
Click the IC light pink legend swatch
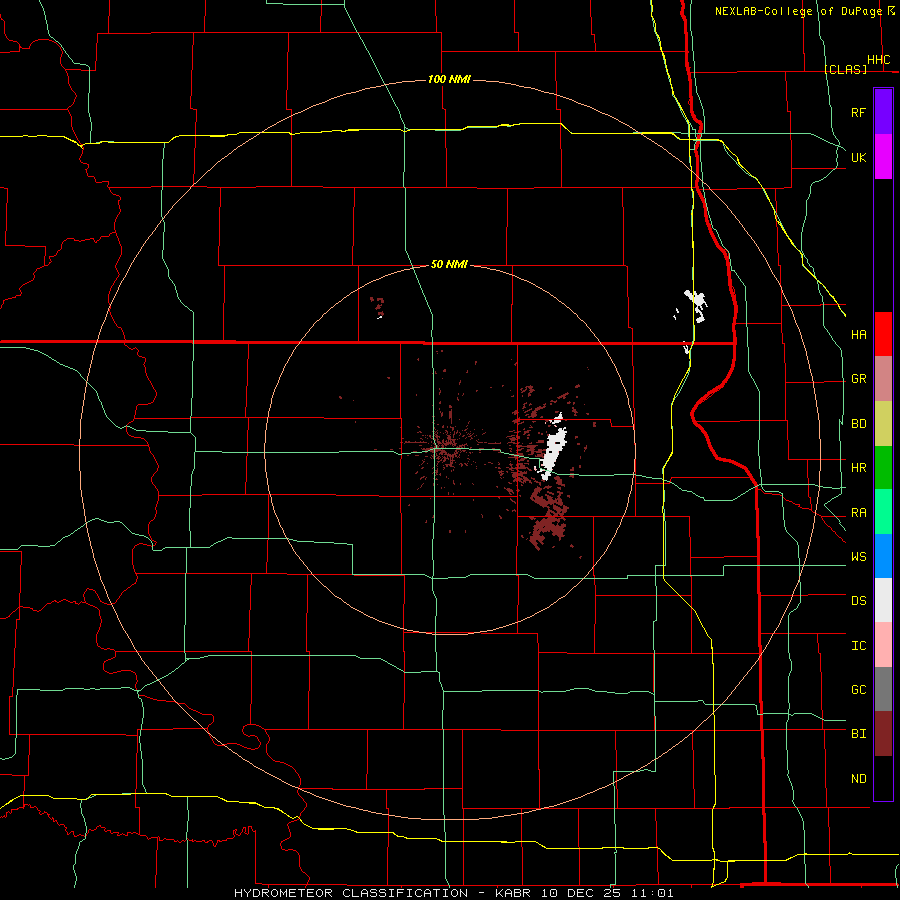[883, 645]
